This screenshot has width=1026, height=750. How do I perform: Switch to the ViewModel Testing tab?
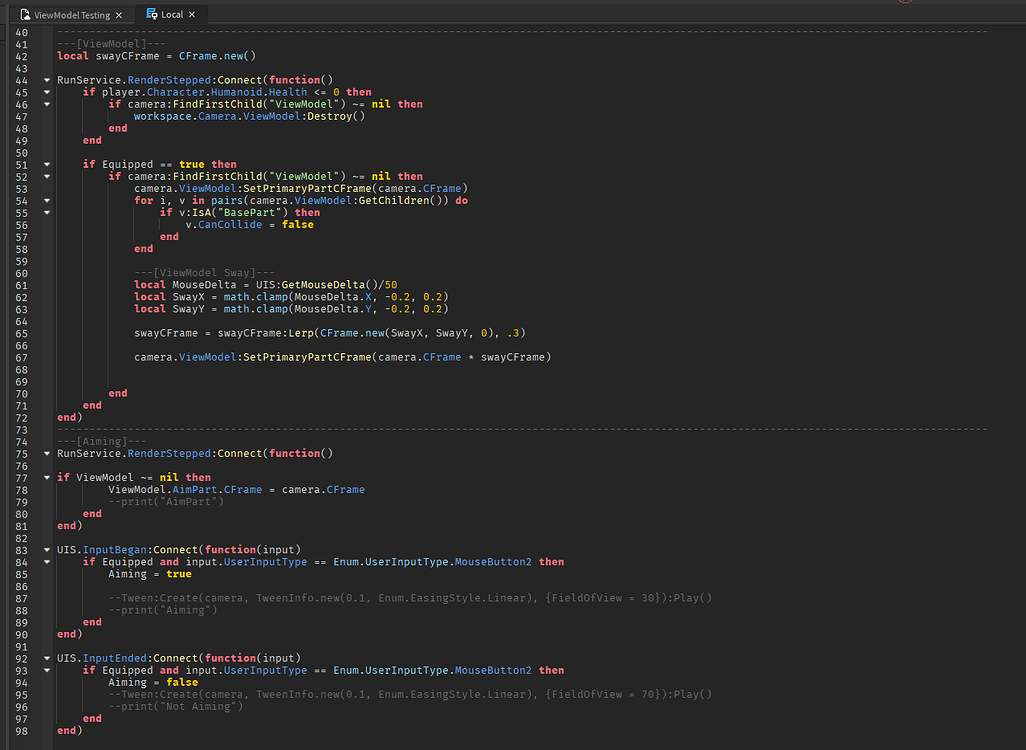click(72, 15)
